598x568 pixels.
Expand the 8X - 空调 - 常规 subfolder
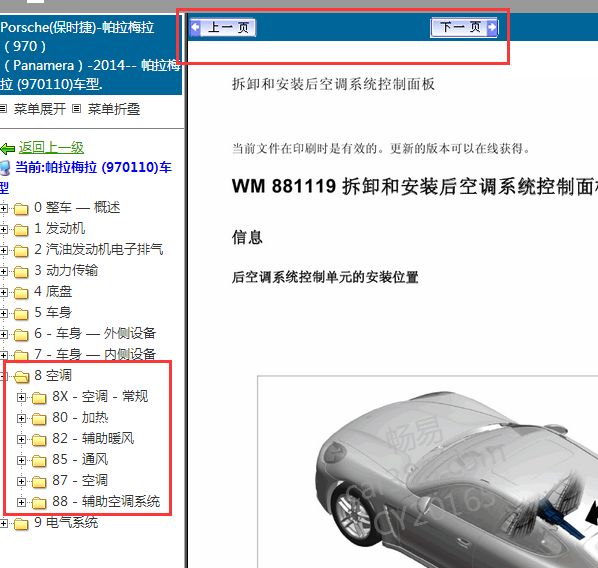[x=21, y=397]
